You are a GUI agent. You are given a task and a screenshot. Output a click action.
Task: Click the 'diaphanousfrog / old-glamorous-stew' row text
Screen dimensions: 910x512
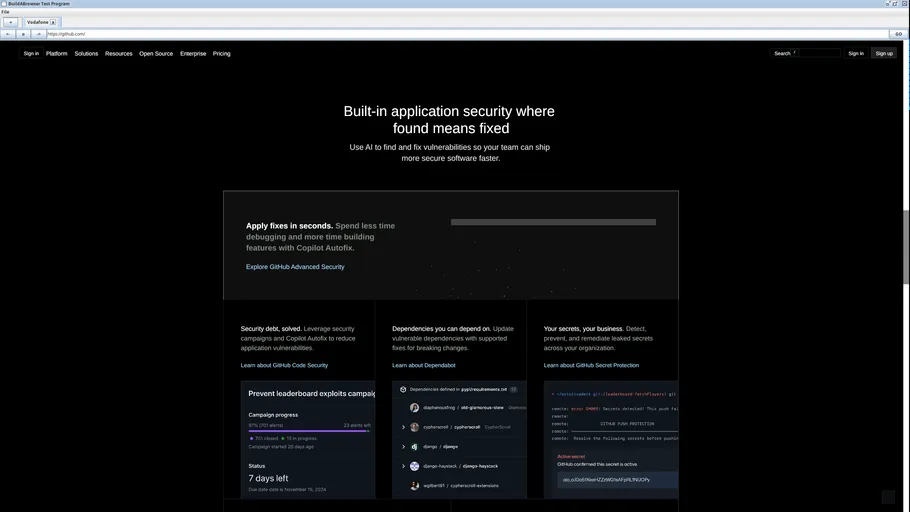(x=463, y=408)
